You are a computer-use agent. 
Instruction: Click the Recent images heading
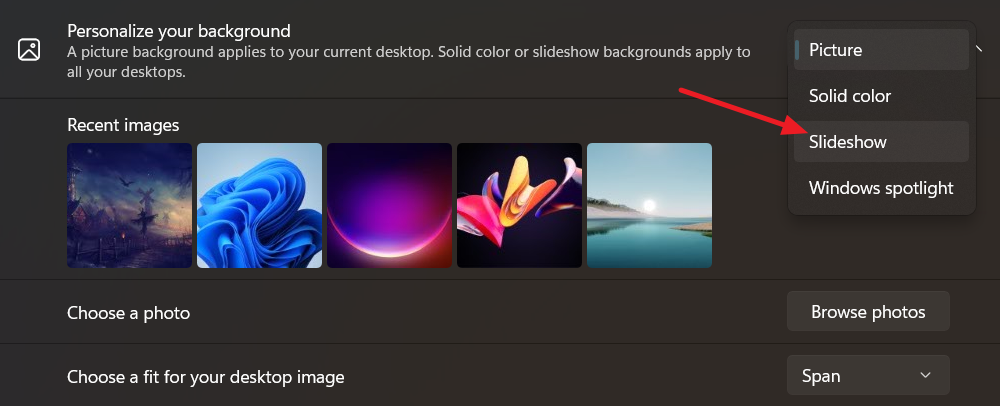pos(123,125)
